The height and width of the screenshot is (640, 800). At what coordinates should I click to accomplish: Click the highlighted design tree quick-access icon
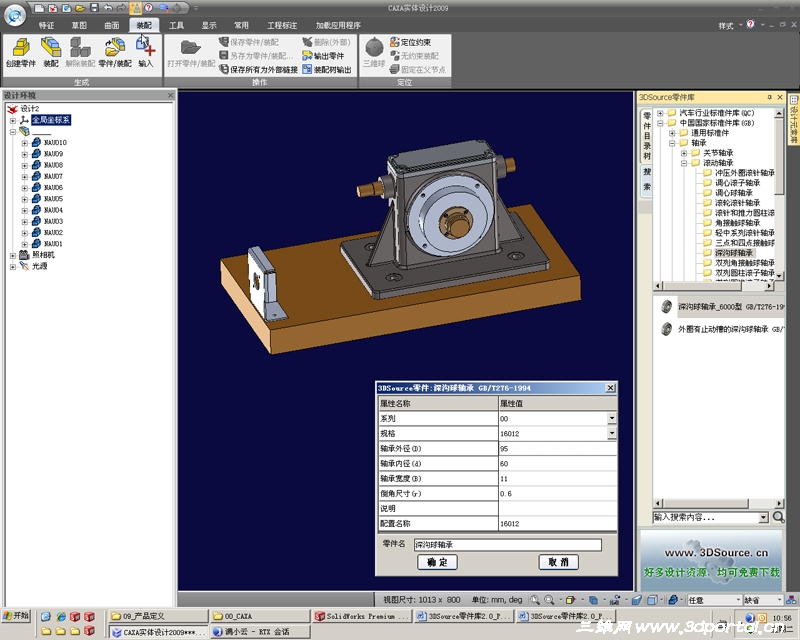(x=135, y=8)
